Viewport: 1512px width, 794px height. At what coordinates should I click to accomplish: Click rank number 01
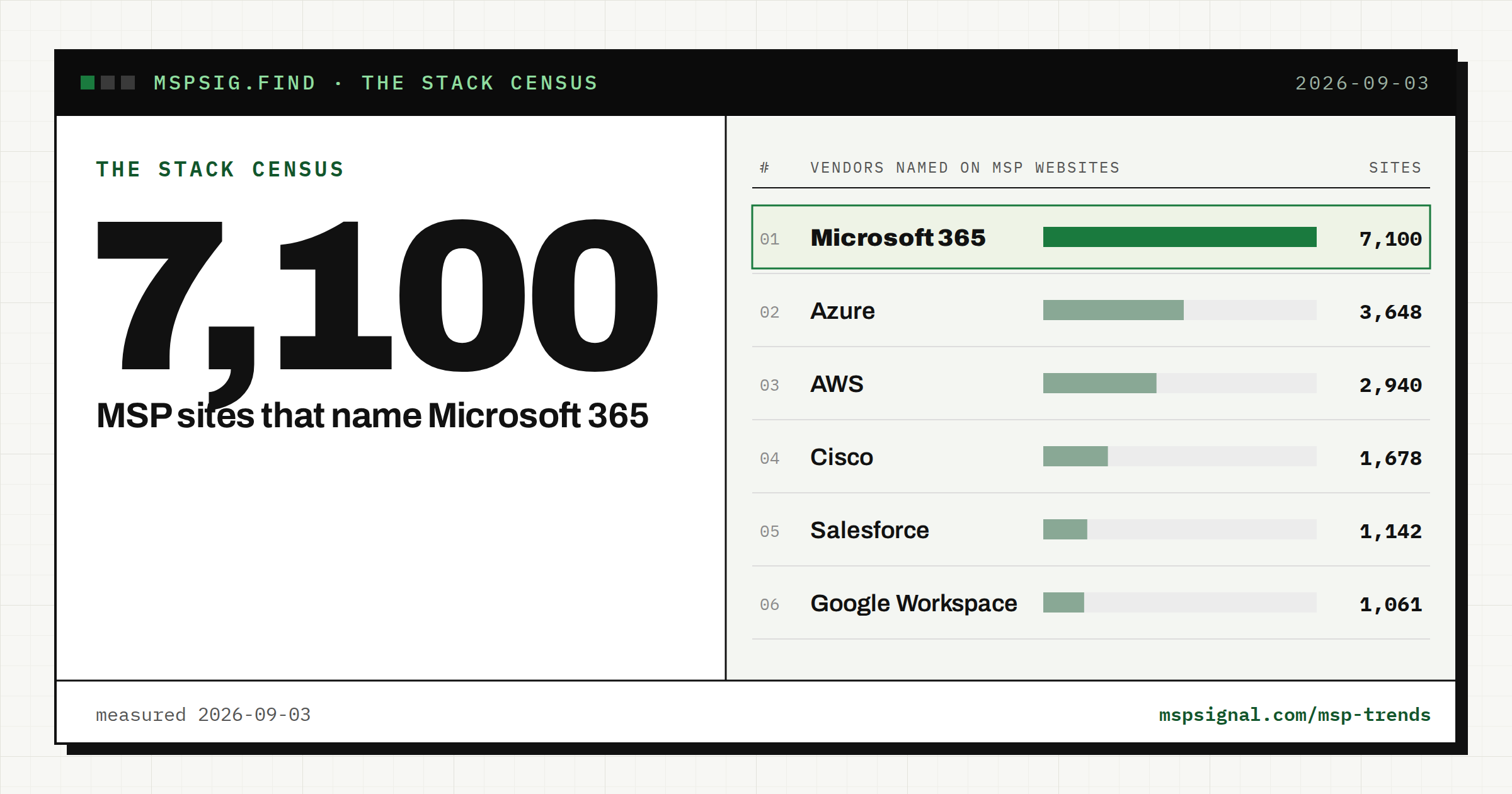pyautogui.click(x=769, y=239)
